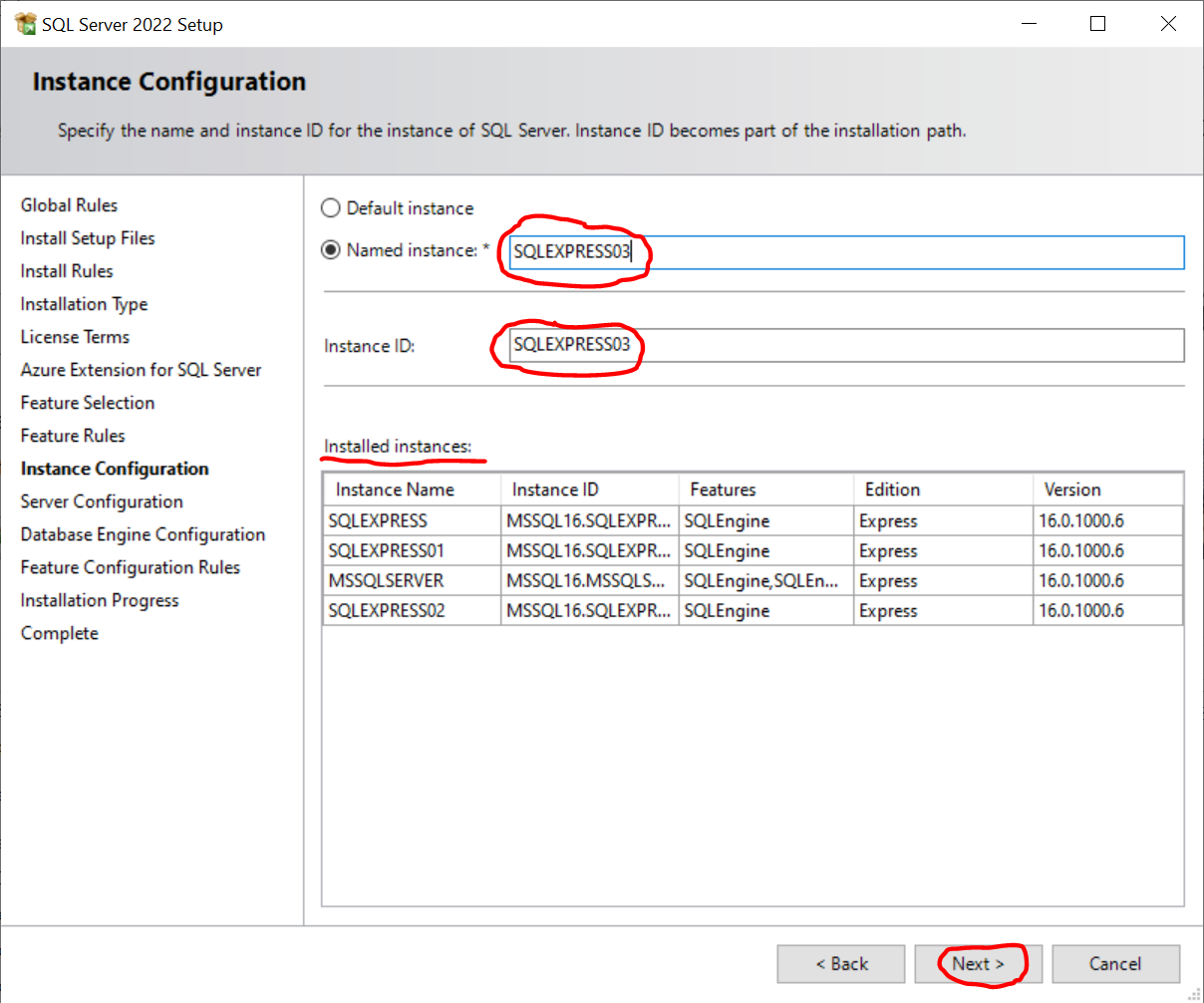Focus the Named instance text field
The image size is (1204, 1003).
846,252
